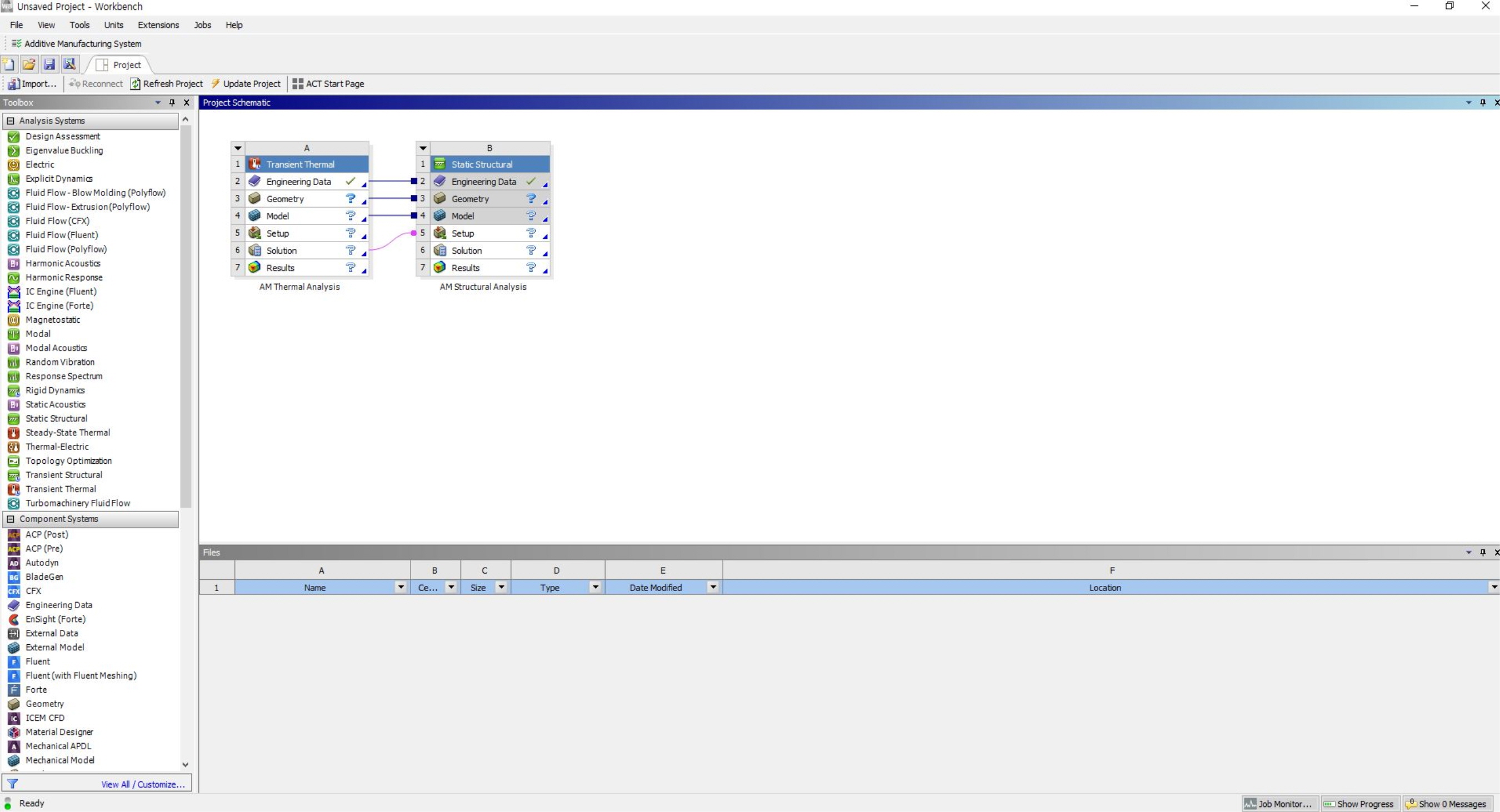The width and height of the screenshot is (1500, 812).
Task: Select the Name column filter dropdown in Files
Action: coord(400,587)
